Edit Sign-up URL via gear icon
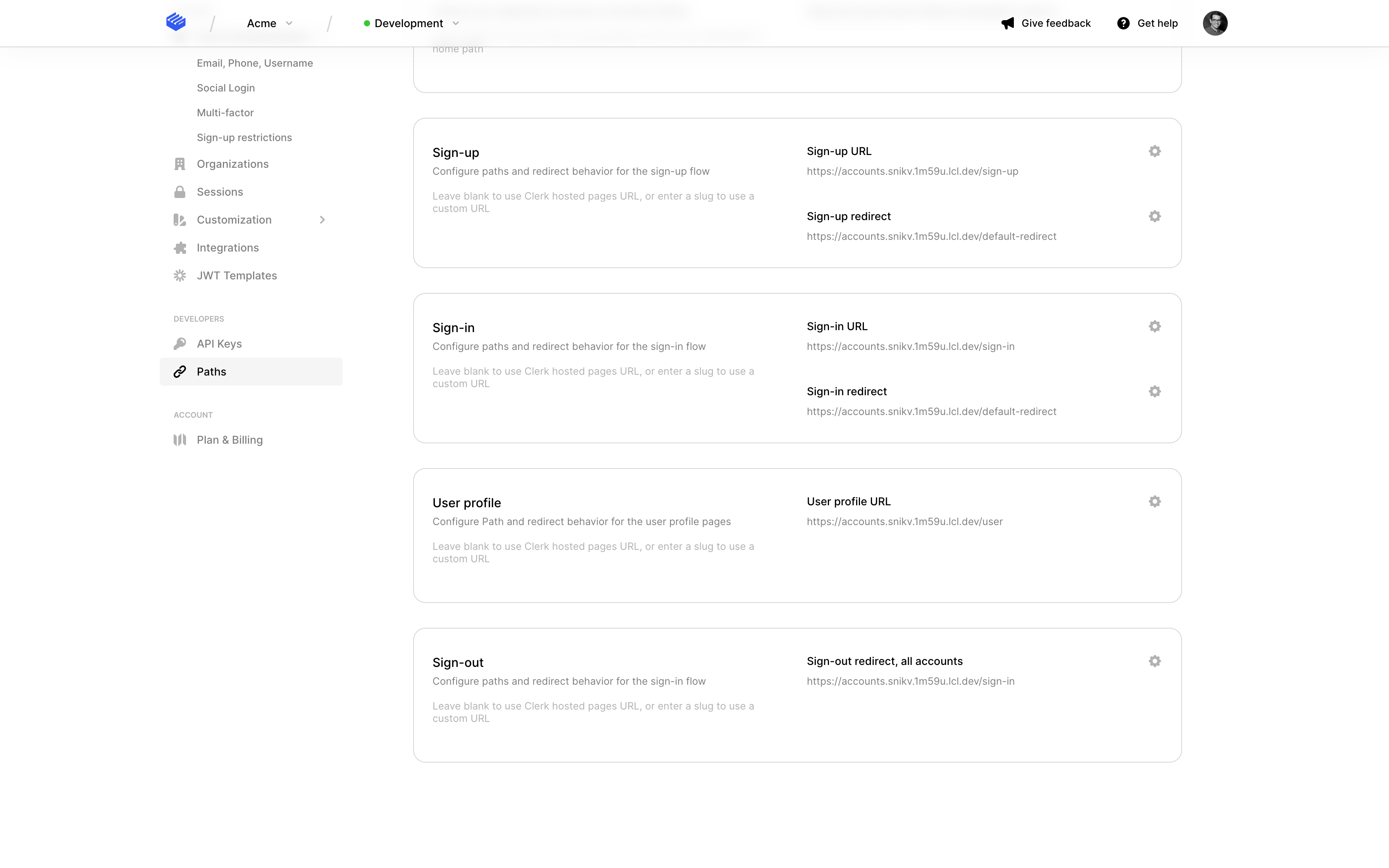The width and height of the screenshot is (1389, 868). pyautogui.click(x=1155, y=151)
